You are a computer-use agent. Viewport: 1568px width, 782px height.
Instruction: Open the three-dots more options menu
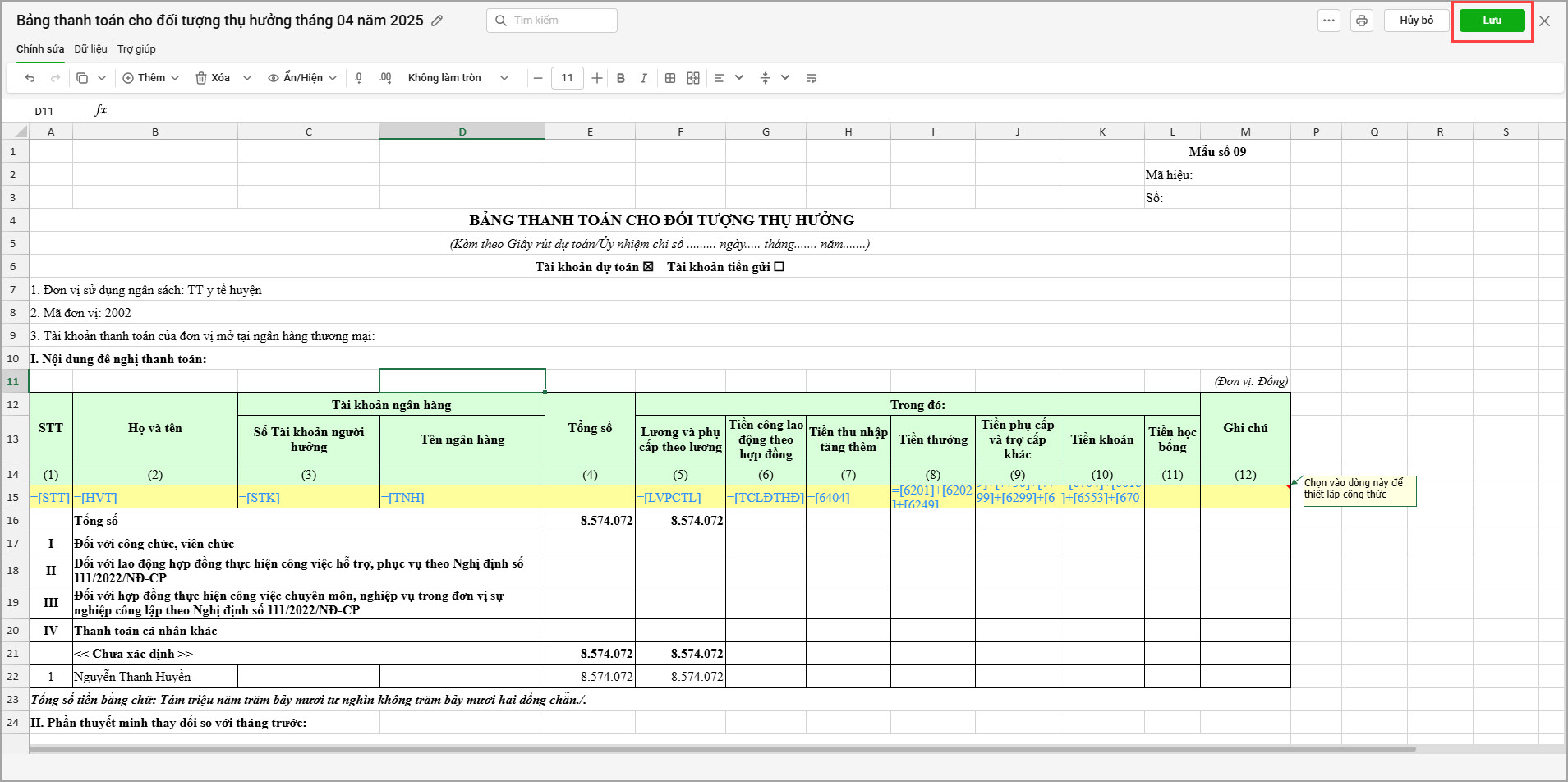click(1329, 21)
